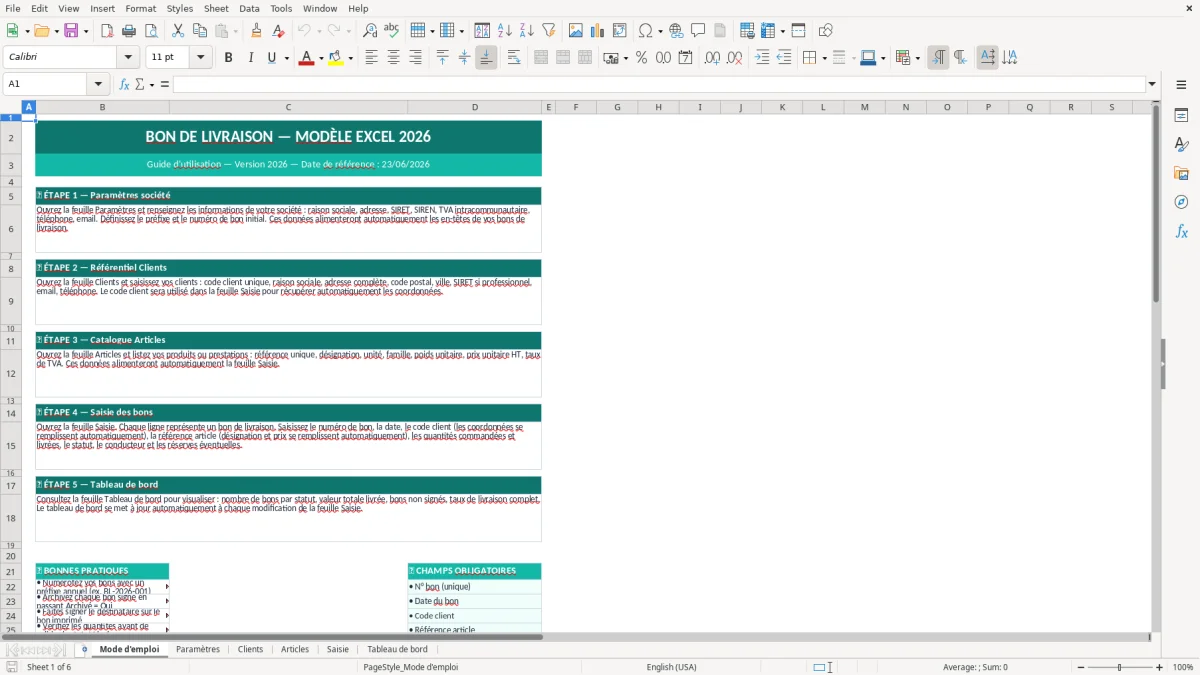Click the Function Wizard fx icon

pos(124,84)
